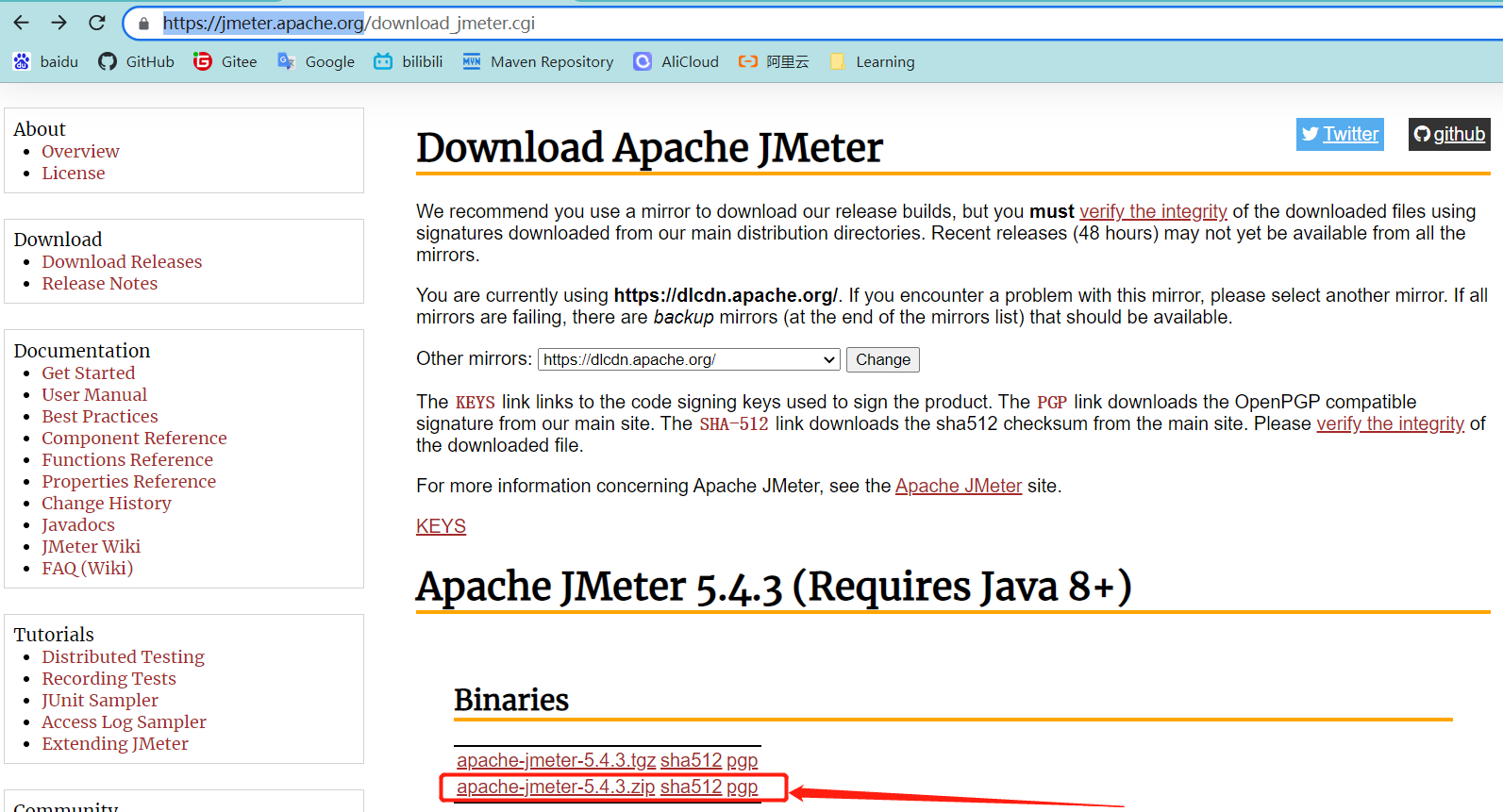The image size is (1503, 812).
Task: Open the Gitee bookmark
Action: pyautogui.click(x=225, y=61)
